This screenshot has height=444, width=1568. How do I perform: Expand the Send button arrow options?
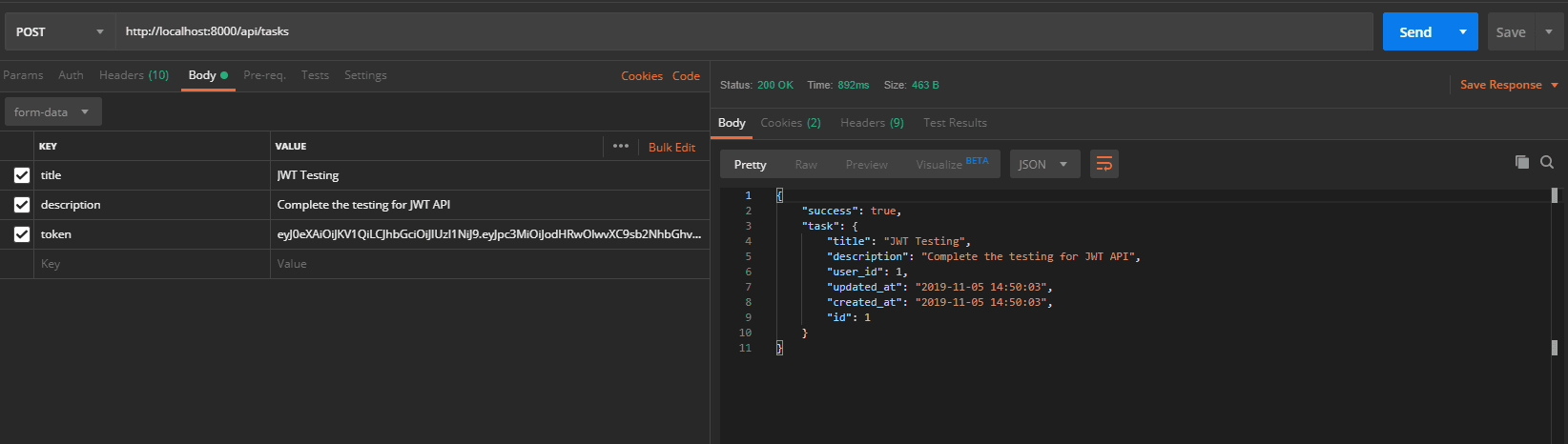point(1463,31)
